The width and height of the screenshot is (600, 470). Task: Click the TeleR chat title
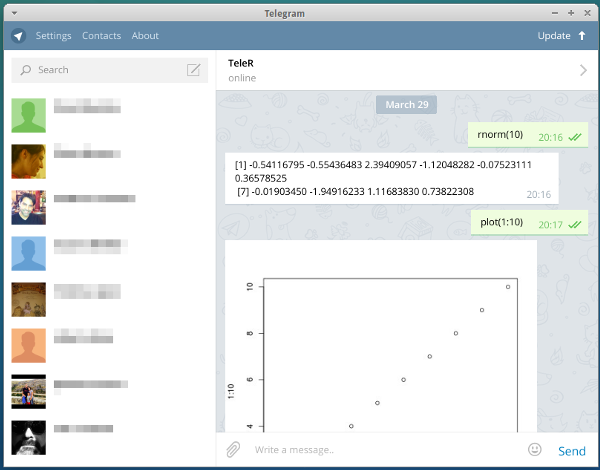(242, 63)
